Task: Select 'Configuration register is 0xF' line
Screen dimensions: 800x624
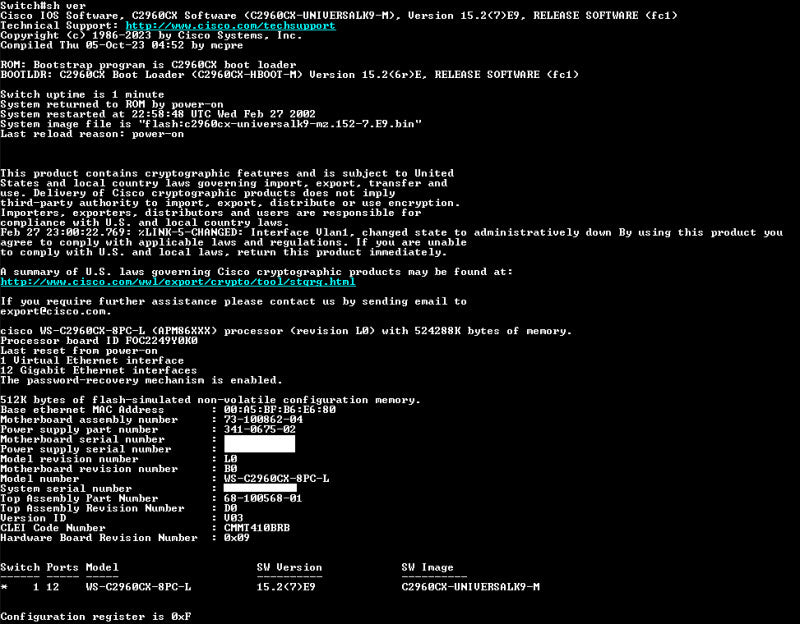Action: coord(96,617)
